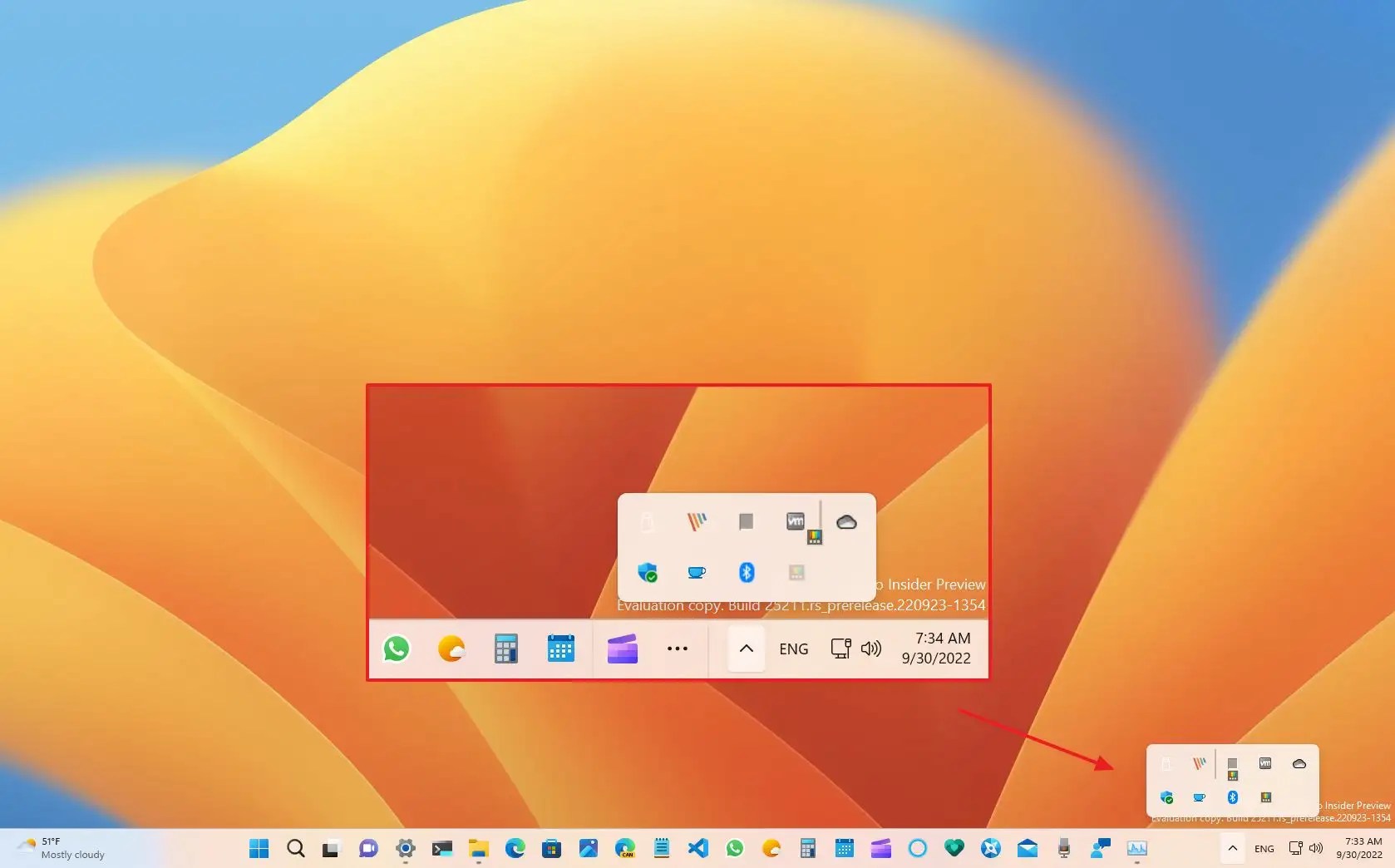Open the Start menu
The image size is (1395, 868).
click(x=259, y=849)
